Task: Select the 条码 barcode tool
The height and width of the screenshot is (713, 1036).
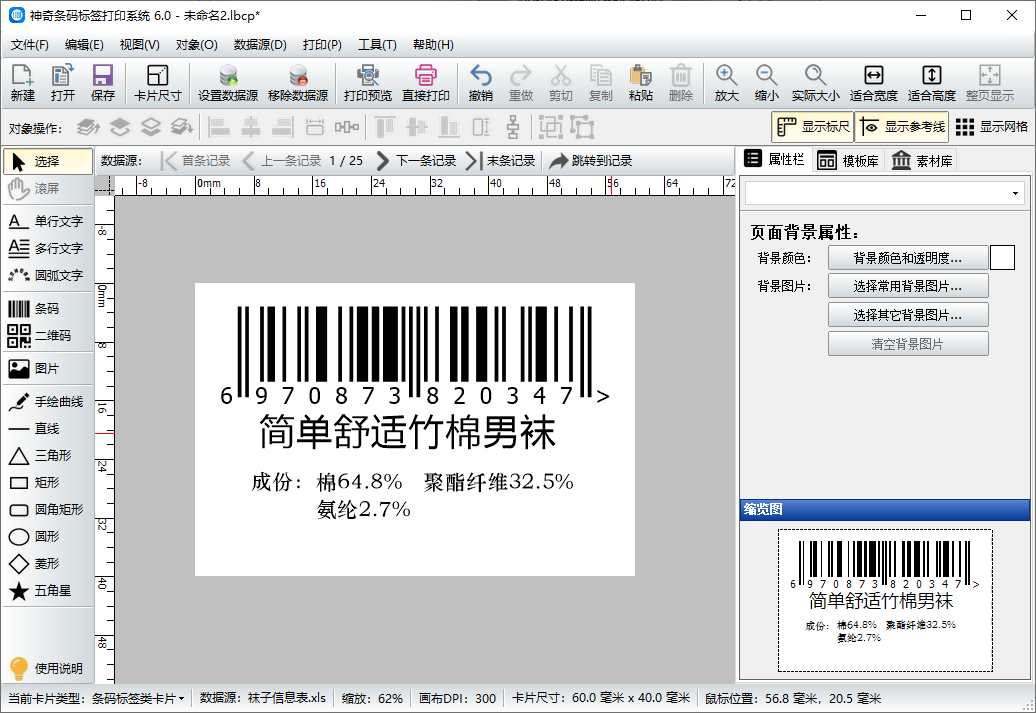Action: pyautogui.click(x=47, y=309)
